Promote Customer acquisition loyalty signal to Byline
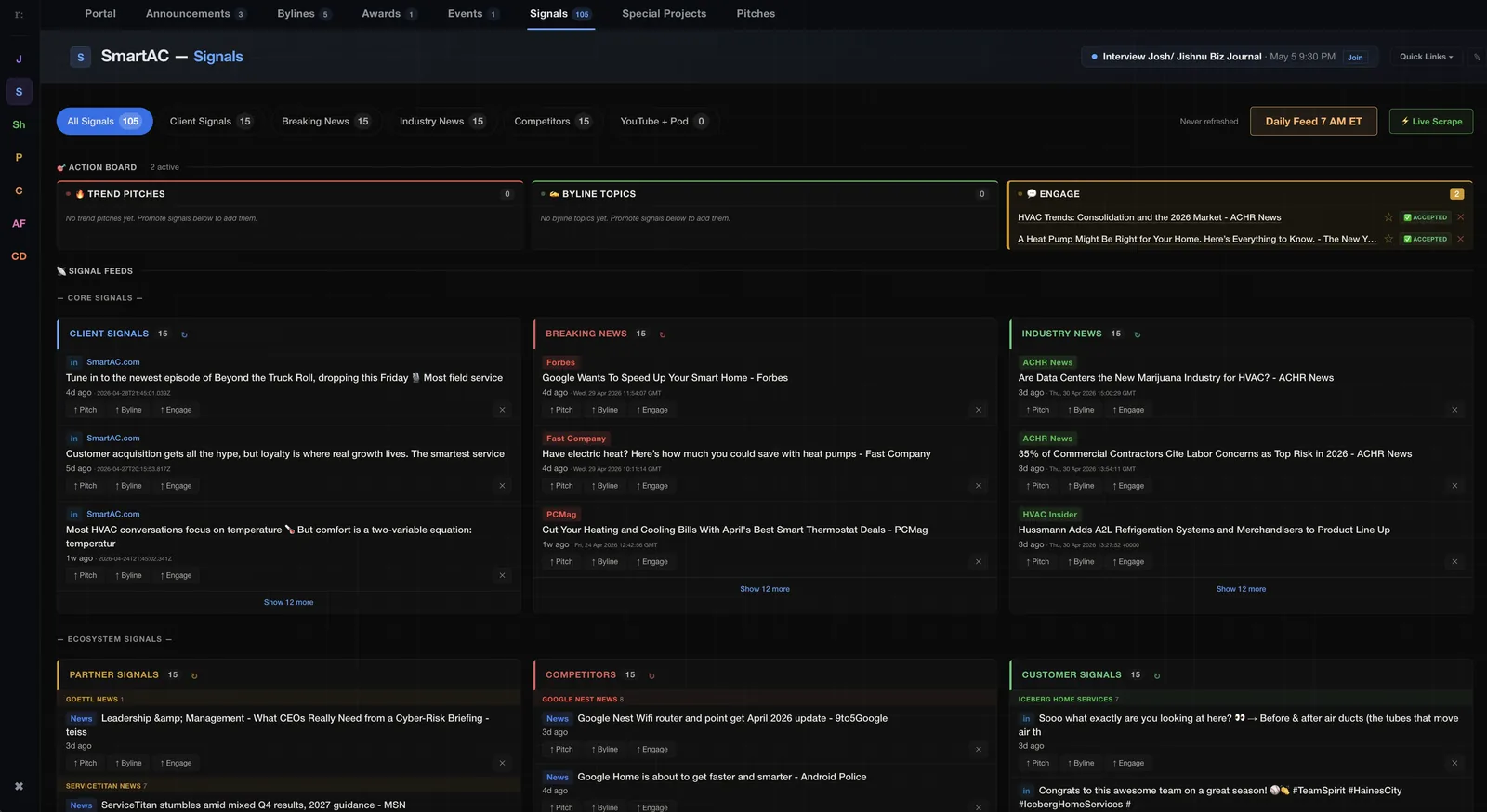This screenshot has width=1487, height=812. [x=128, y=486]
